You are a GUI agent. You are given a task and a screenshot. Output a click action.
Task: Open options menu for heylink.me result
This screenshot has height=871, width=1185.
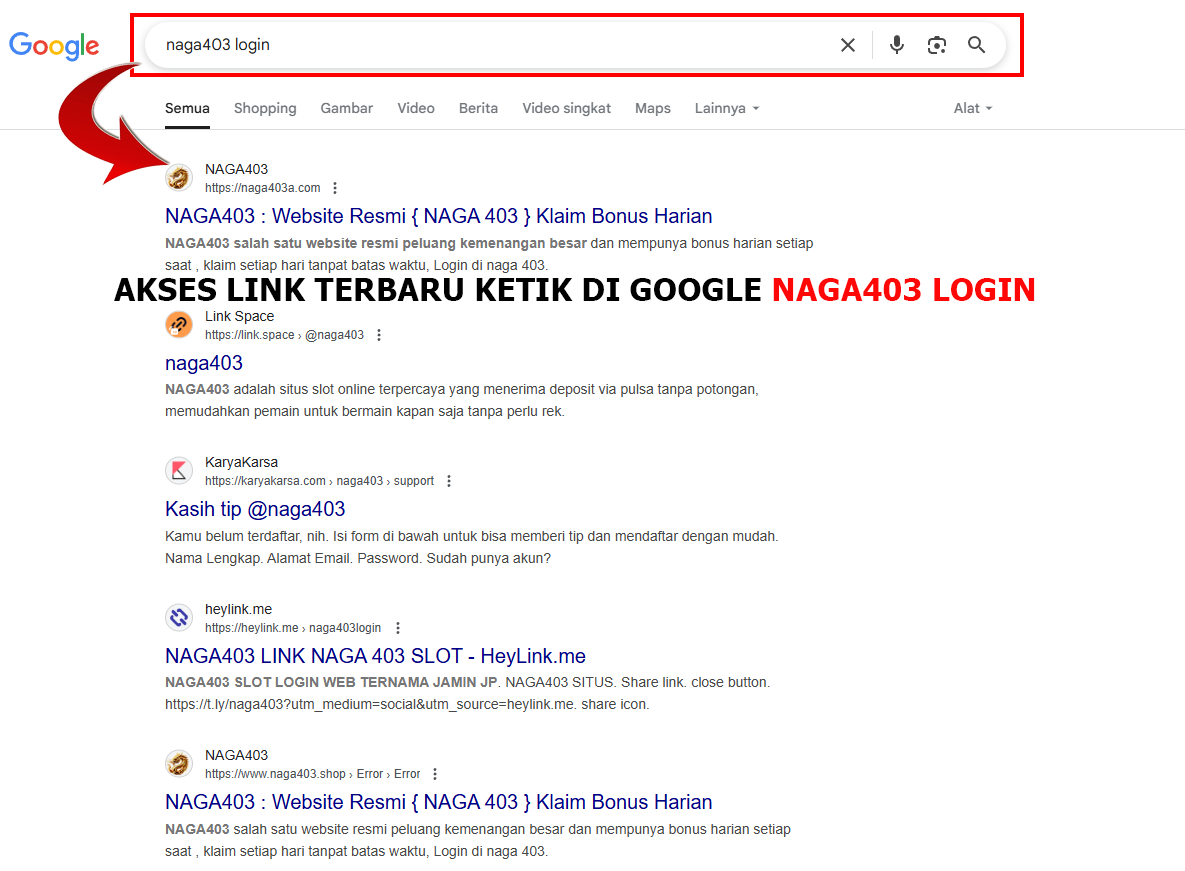[398, 628]
